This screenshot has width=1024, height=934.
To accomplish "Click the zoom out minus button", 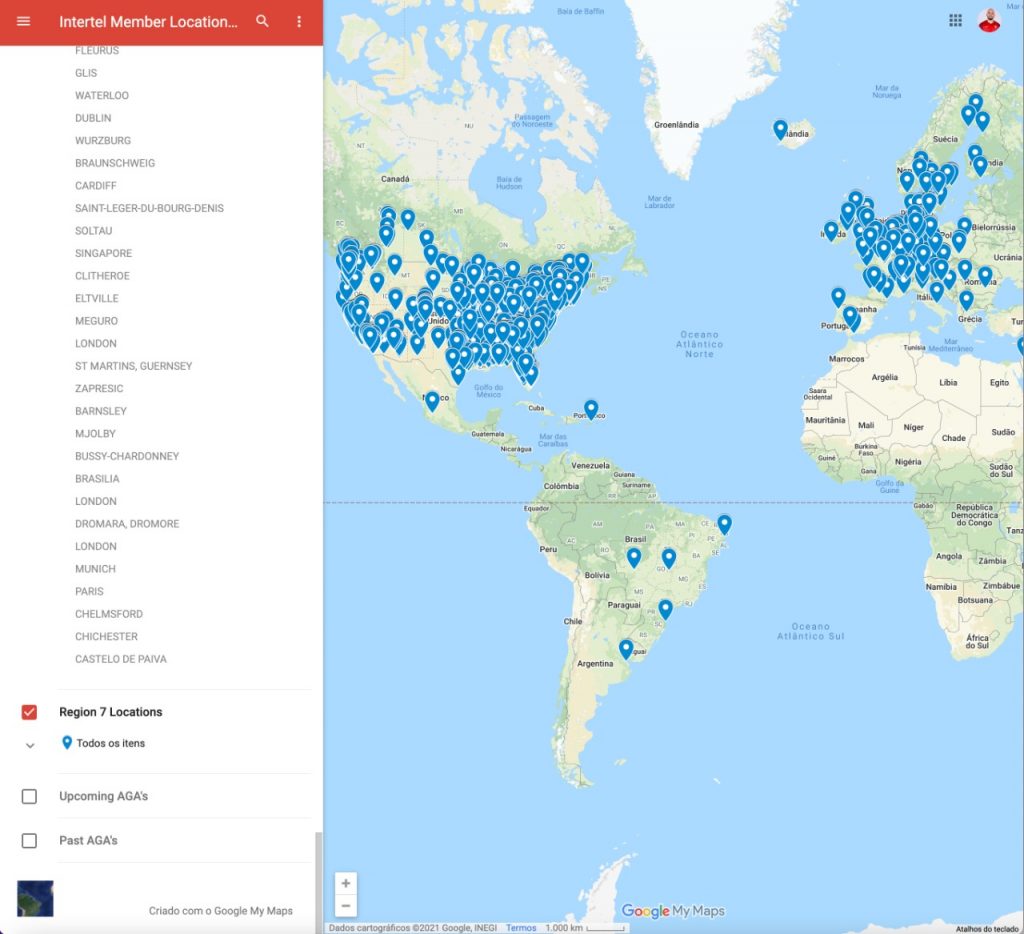I will 346,906.
